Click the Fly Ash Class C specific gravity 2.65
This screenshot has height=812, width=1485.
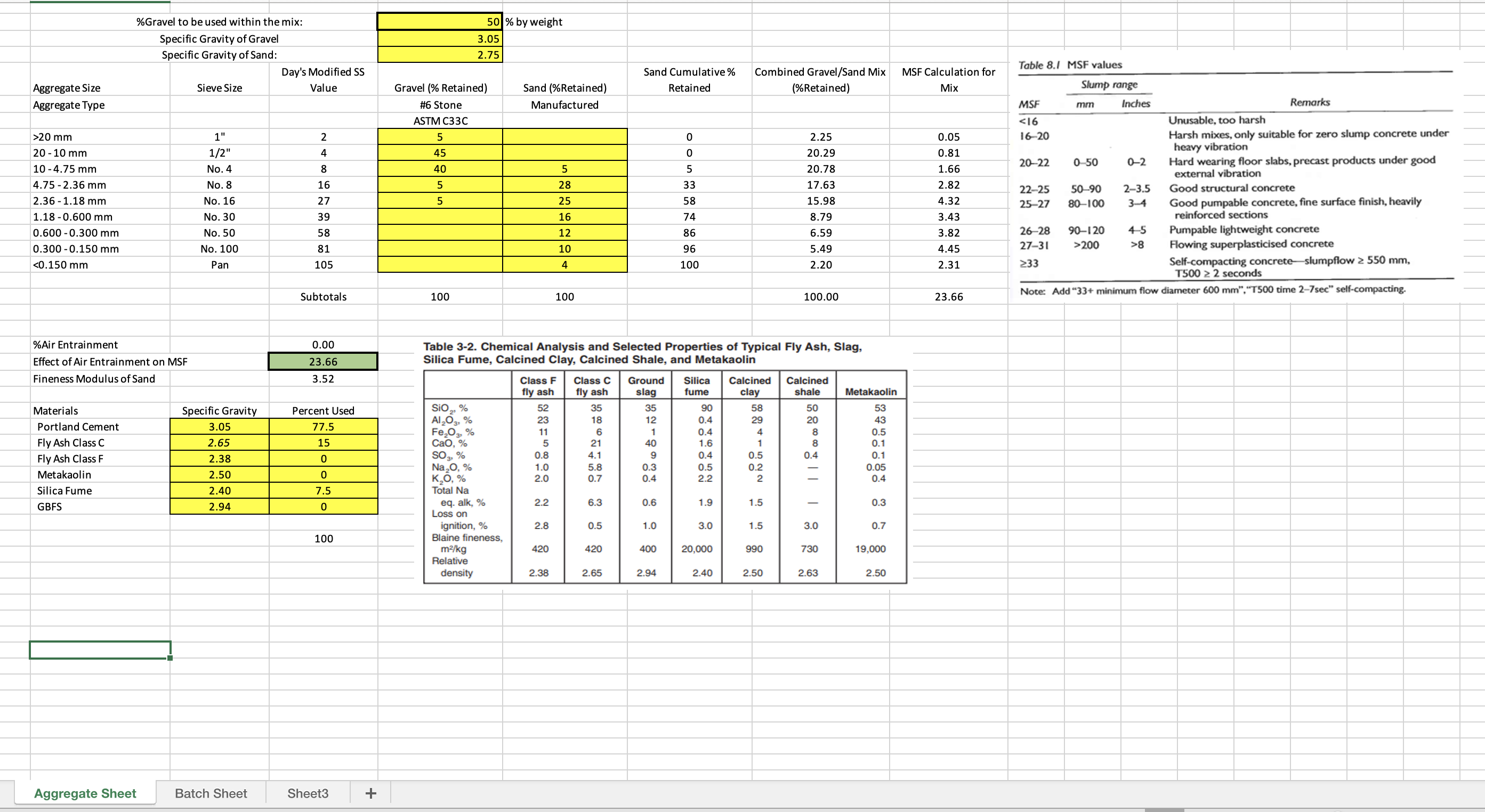click(x=219, y=443)
